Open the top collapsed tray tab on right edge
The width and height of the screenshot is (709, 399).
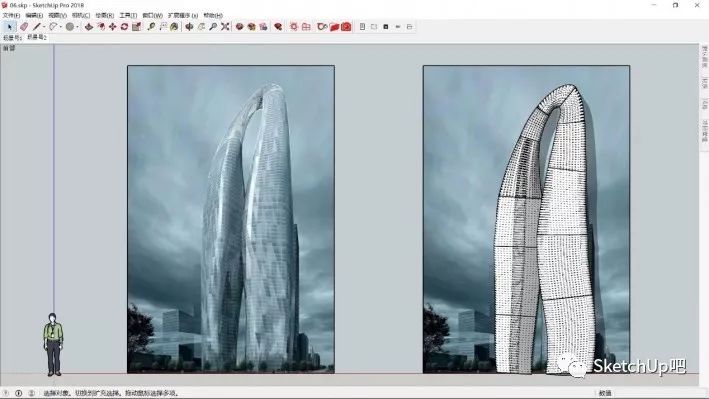(704, 57)
